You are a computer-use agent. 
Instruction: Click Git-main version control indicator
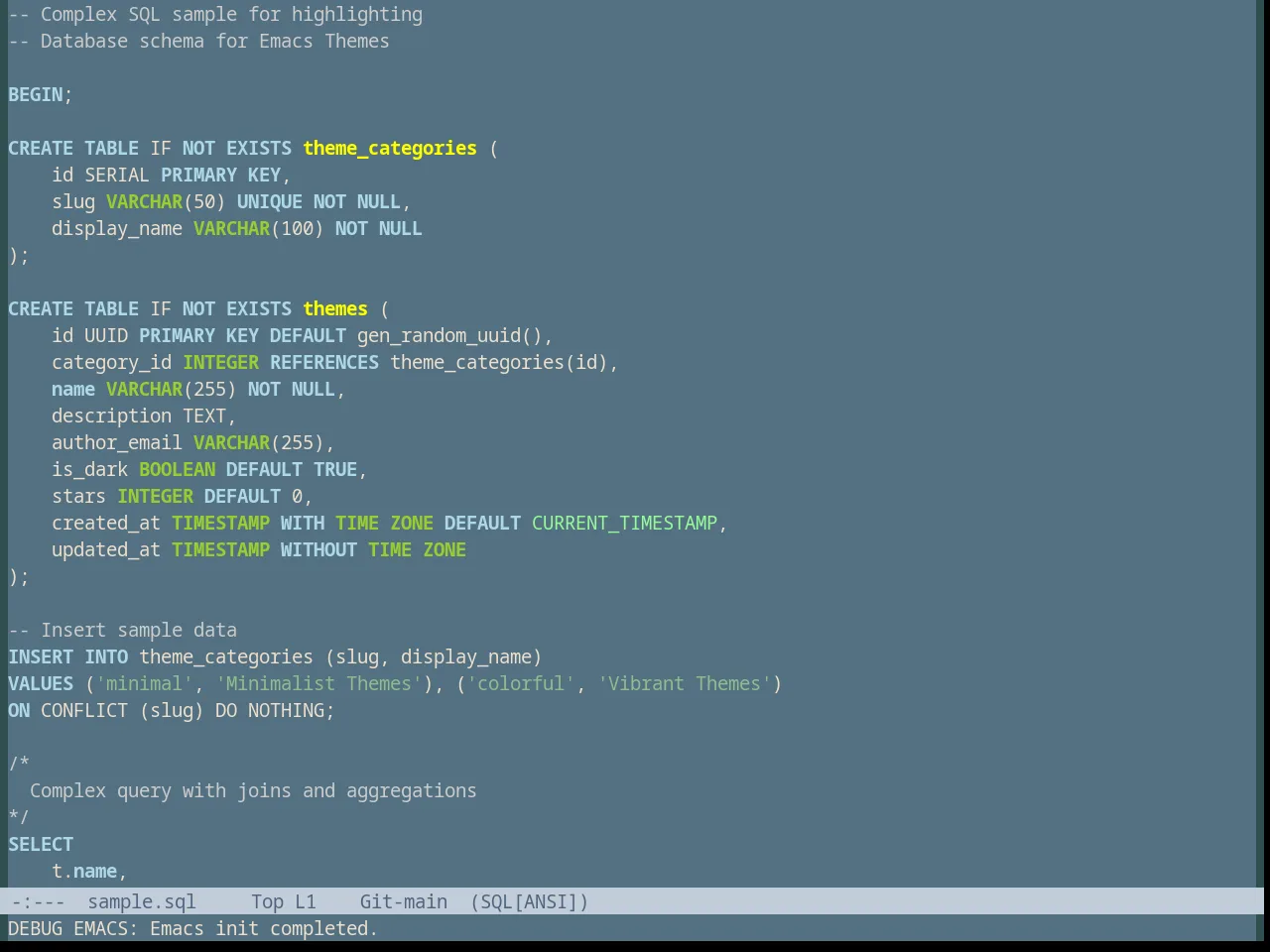click(404, 902)
